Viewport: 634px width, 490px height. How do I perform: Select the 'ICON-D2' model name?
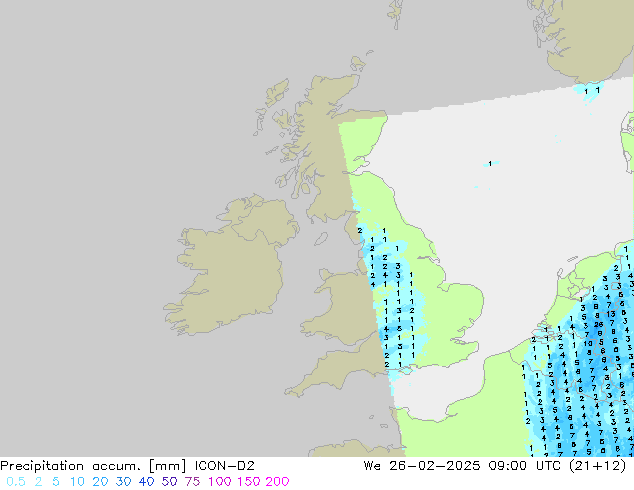[x=225, y=466]
